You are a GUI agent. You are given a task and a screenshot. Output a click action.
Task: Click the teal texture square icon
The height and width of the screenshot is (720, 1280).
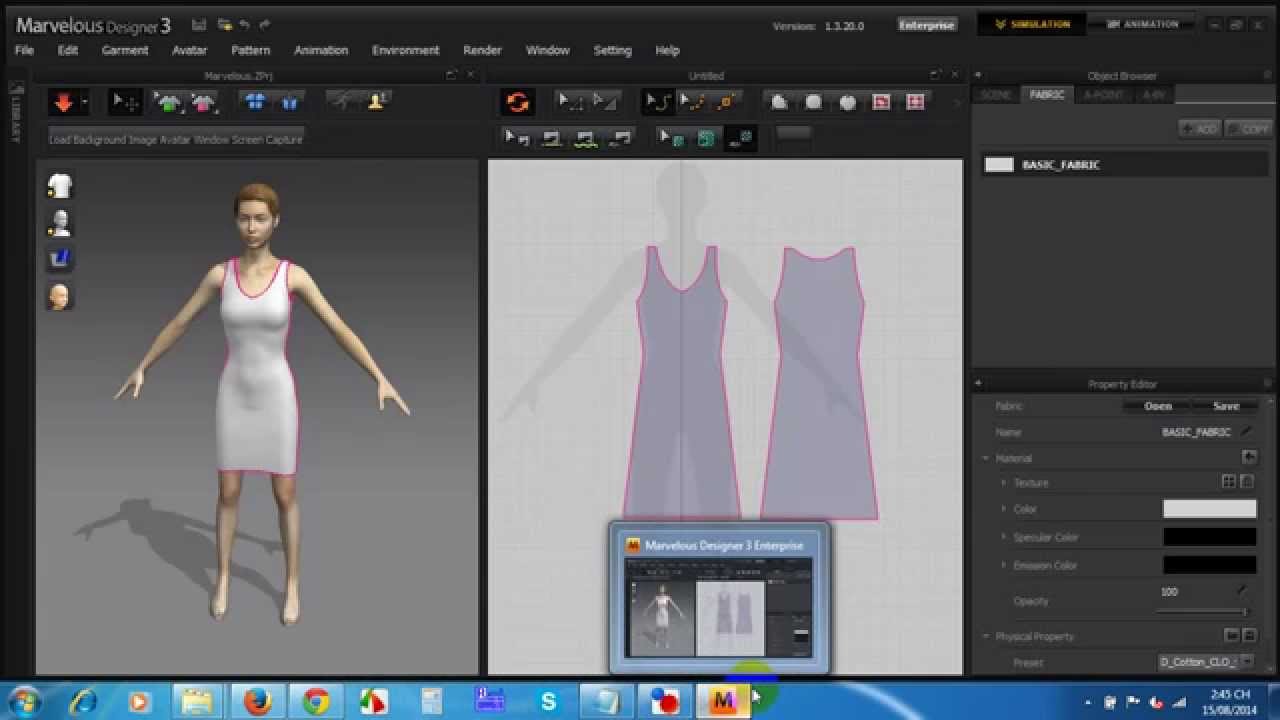pyautogui.click(x=706, y=139)
